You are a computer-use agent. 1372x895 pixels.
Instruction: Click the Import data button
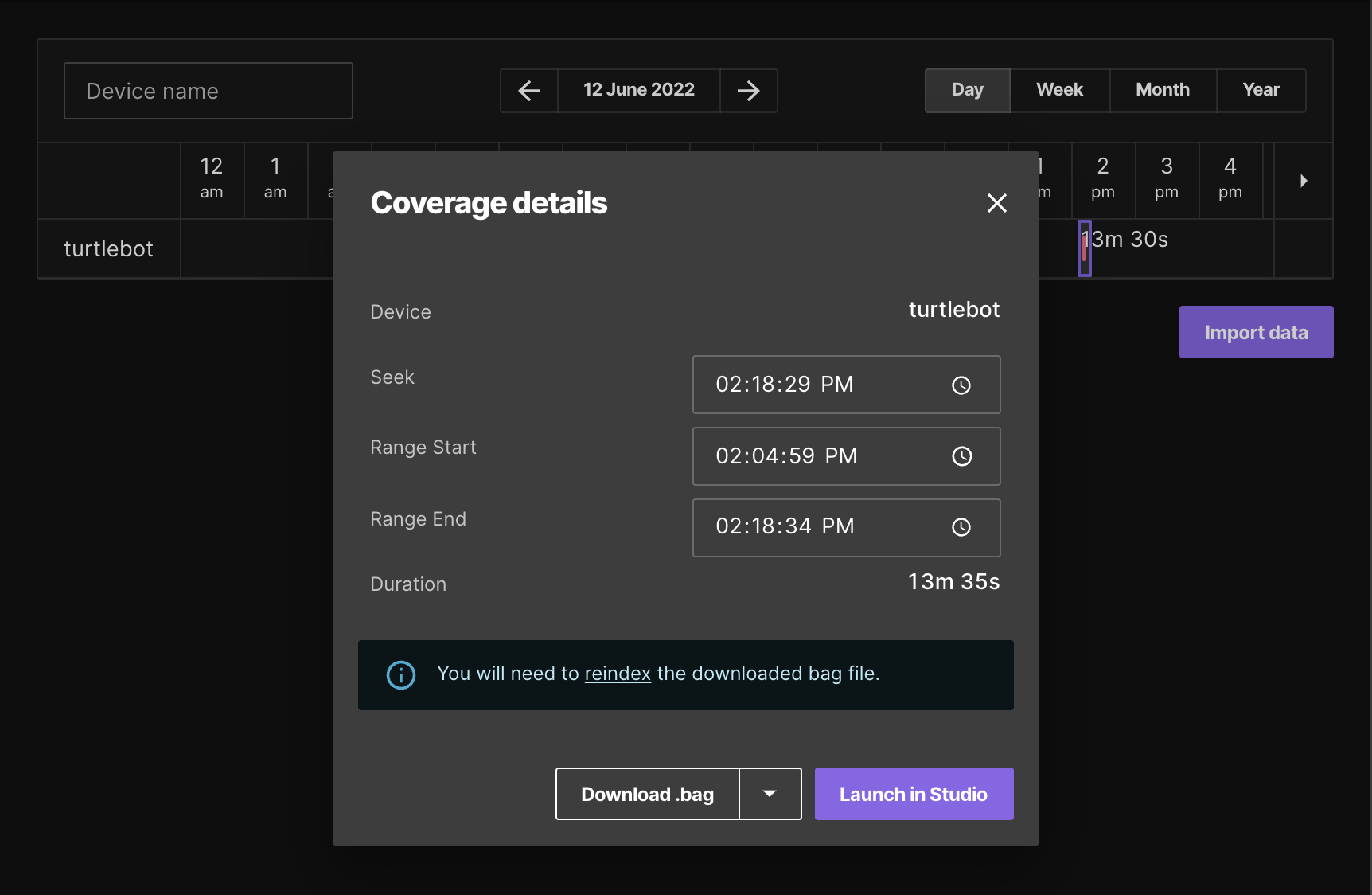coord(1256,332)
